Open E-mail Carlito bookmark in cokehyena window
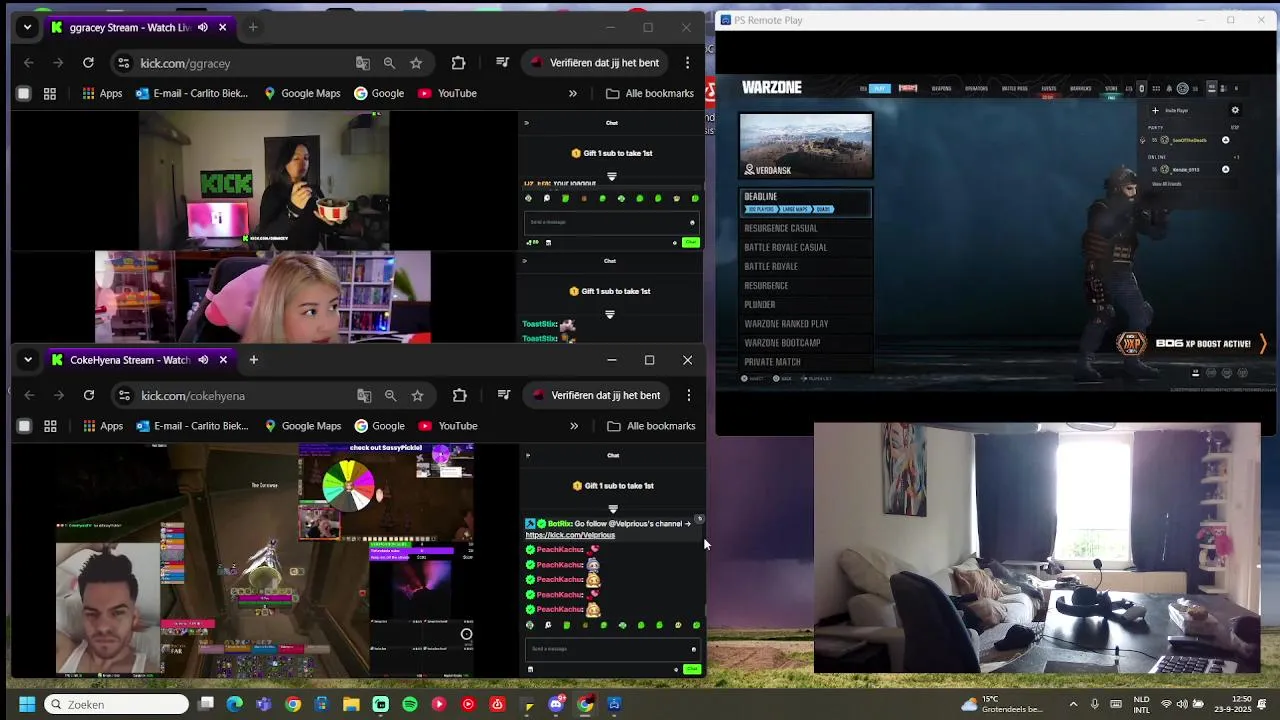1280x720 pixels. tap(192, 426)
